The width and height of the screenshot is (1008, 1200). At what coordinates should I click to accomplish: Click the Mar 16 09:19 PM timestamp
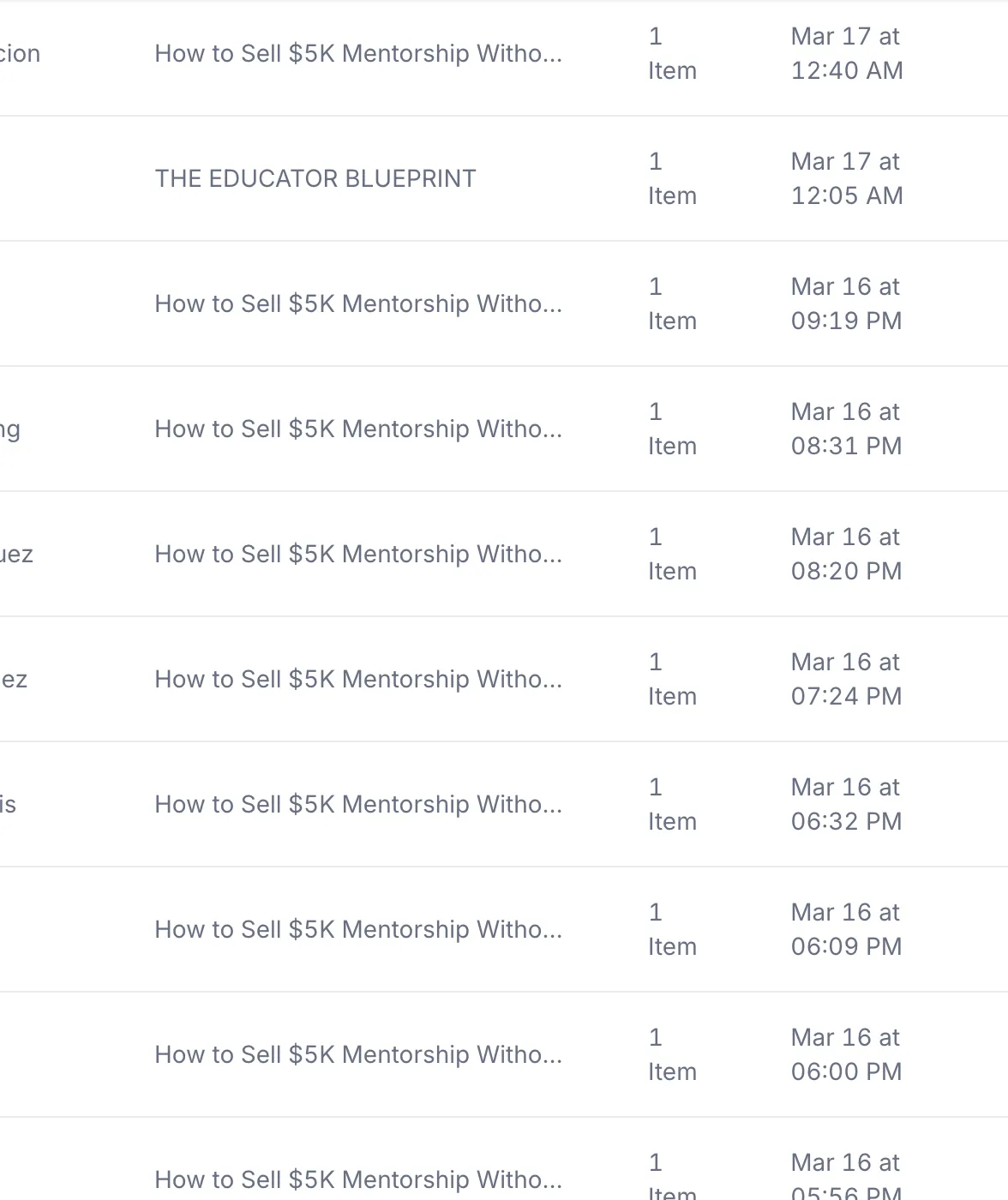[x=846, y=303]
